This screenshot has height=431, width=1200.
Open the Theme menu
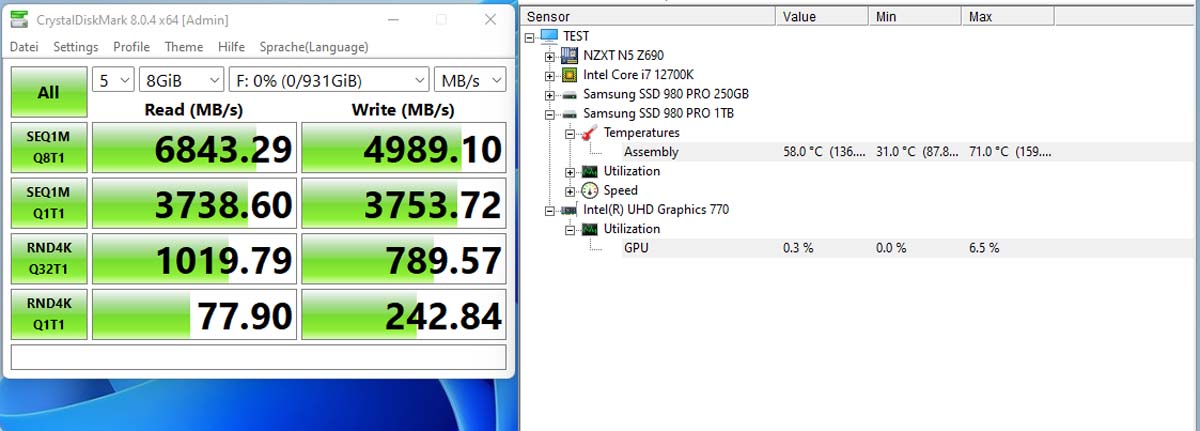pyautogui.click(x=184, y=47)
